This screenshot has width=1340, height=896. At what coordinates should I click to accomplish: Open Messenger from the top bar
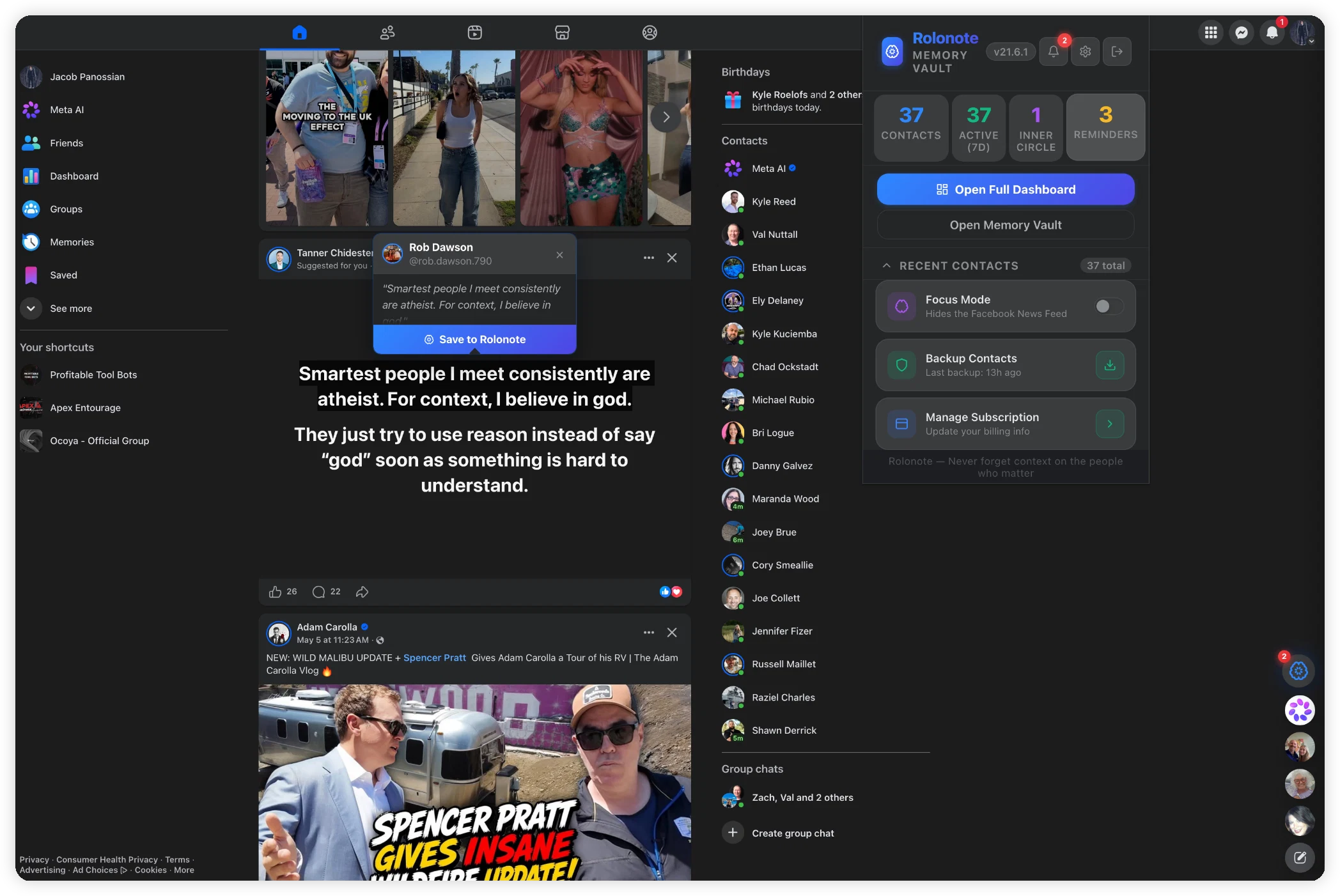pyautogui.click(x=1242, y=33)
